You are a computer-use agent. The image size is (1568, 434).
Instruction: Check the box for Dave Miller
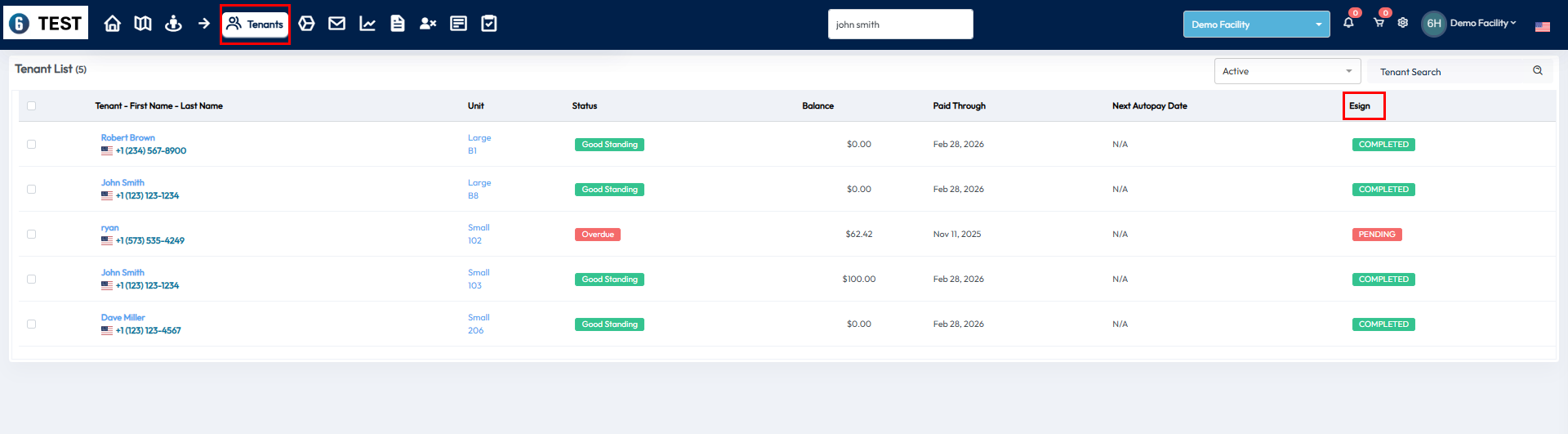(x=32, y=324)
